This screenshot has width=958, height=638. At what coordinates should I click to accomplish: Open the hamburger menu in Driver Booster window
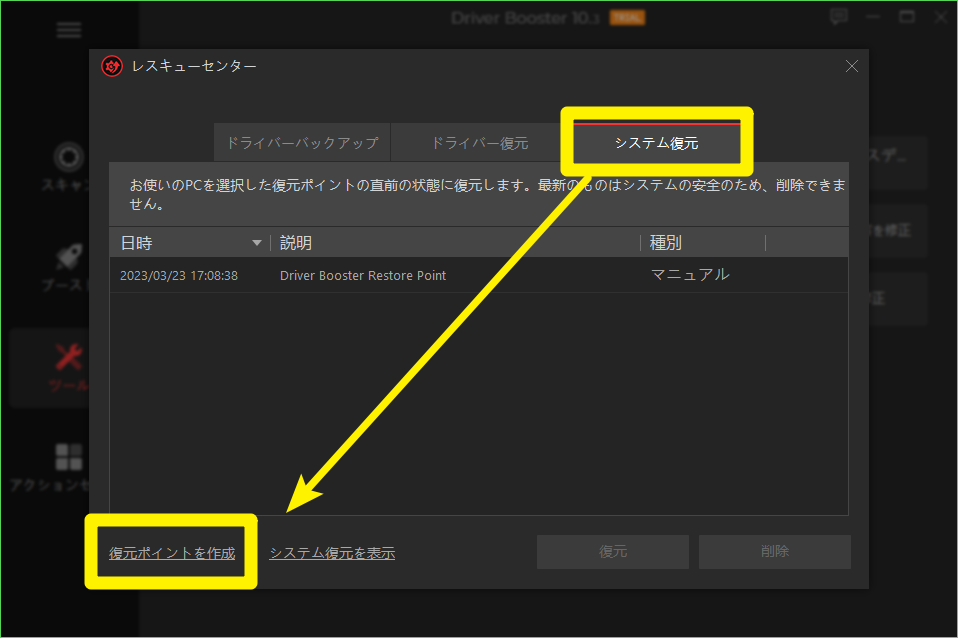[x=68, y=30]
